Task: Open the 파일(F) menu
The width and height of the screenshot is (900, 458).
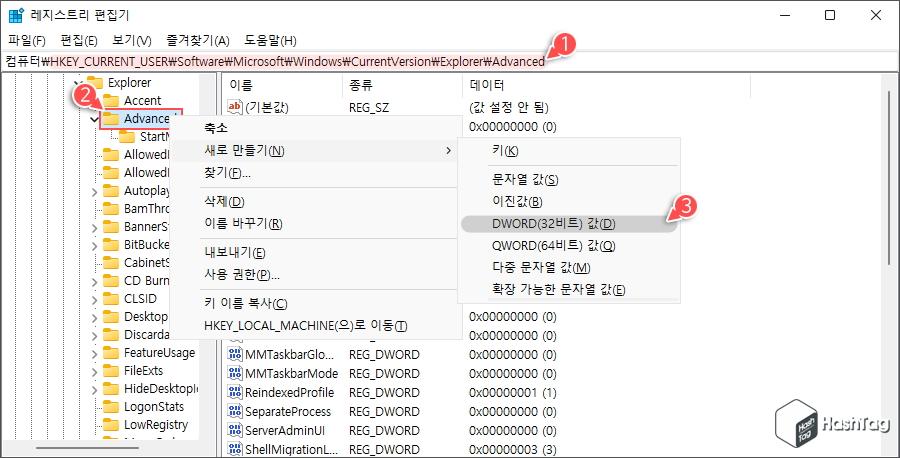Action: [27, 41]
